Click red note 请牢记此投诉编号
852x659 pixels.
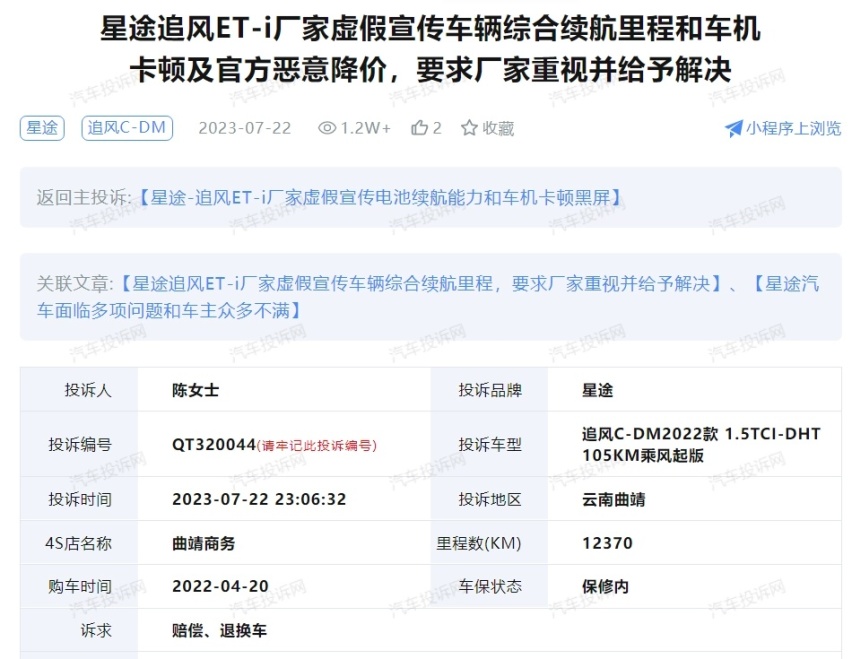coord(316,446)
